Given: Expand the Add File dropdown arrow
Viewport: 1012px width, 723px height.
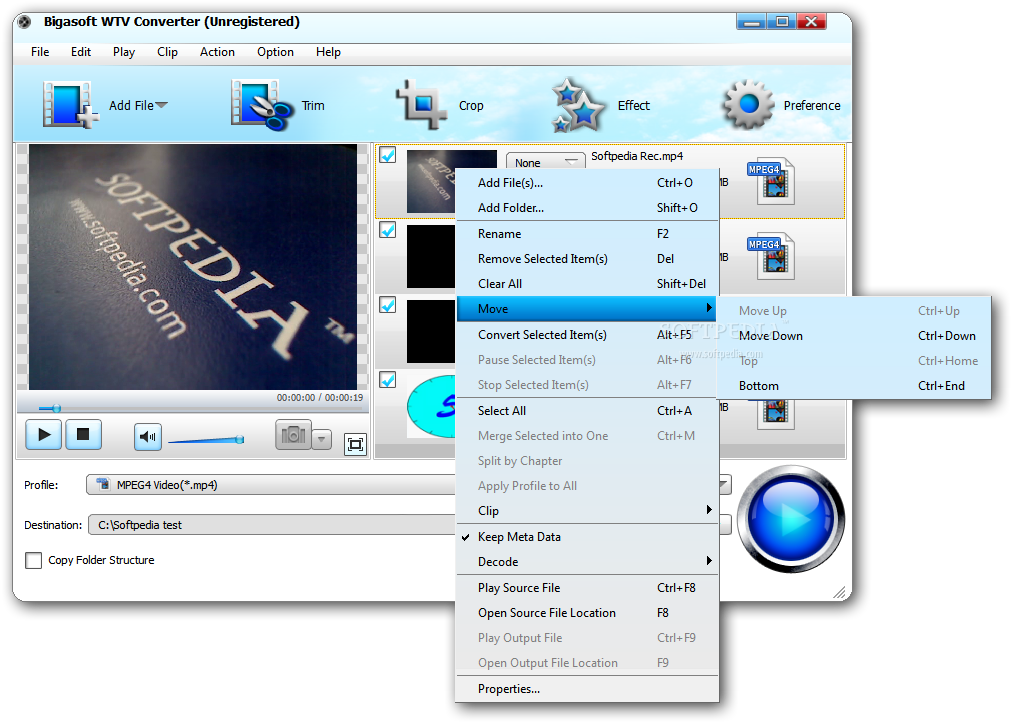Looking at the screenshot, I should [x=161, y=105].
